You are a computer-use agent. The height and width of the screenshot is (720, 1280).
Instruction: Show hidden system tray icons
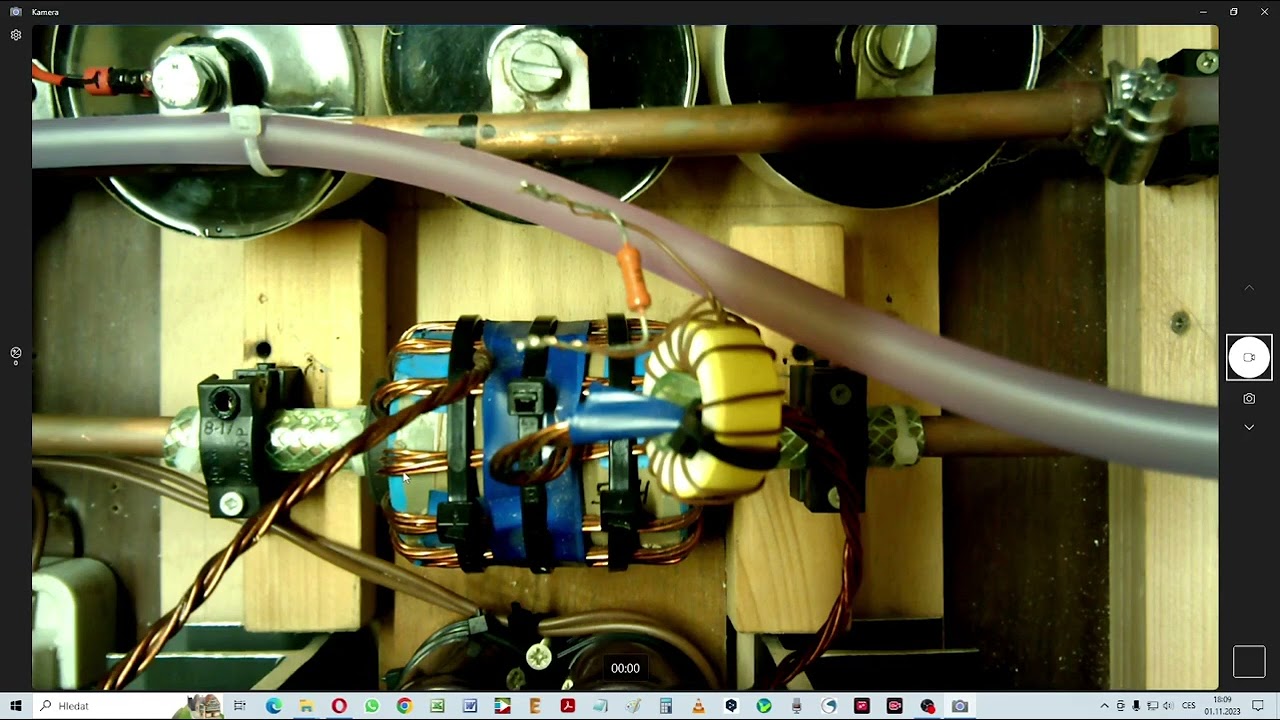point(1104,706)
